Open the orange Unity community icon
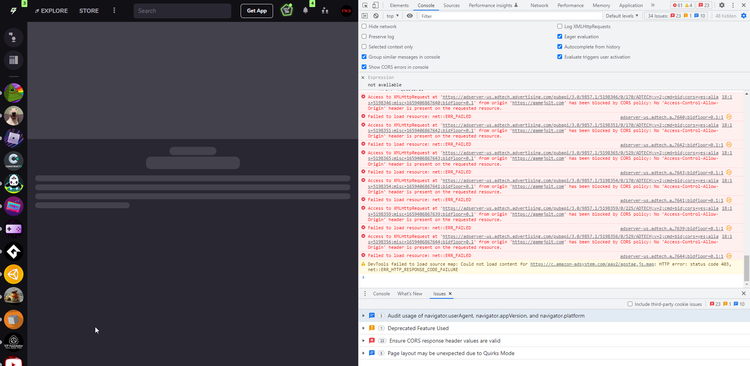 (13, 274)
